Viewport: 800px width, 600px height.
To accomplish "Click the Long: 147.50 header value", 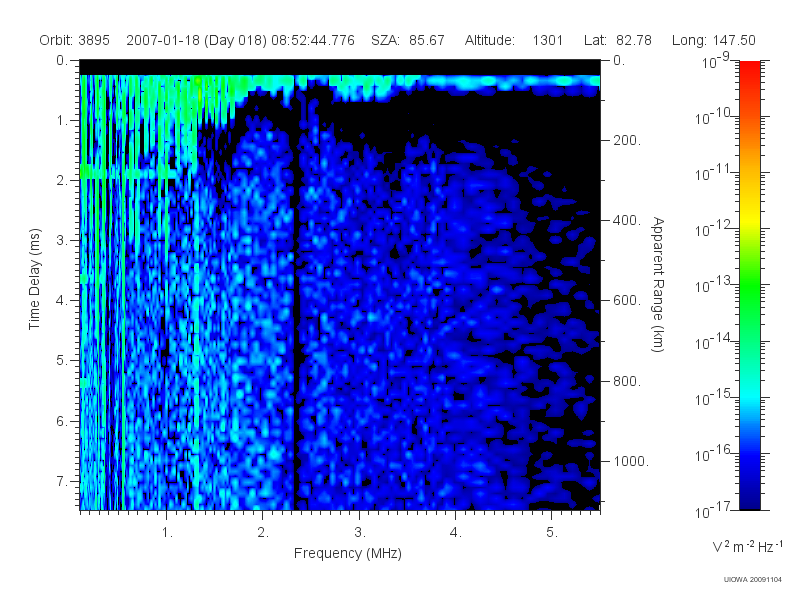I will (713, 40).
